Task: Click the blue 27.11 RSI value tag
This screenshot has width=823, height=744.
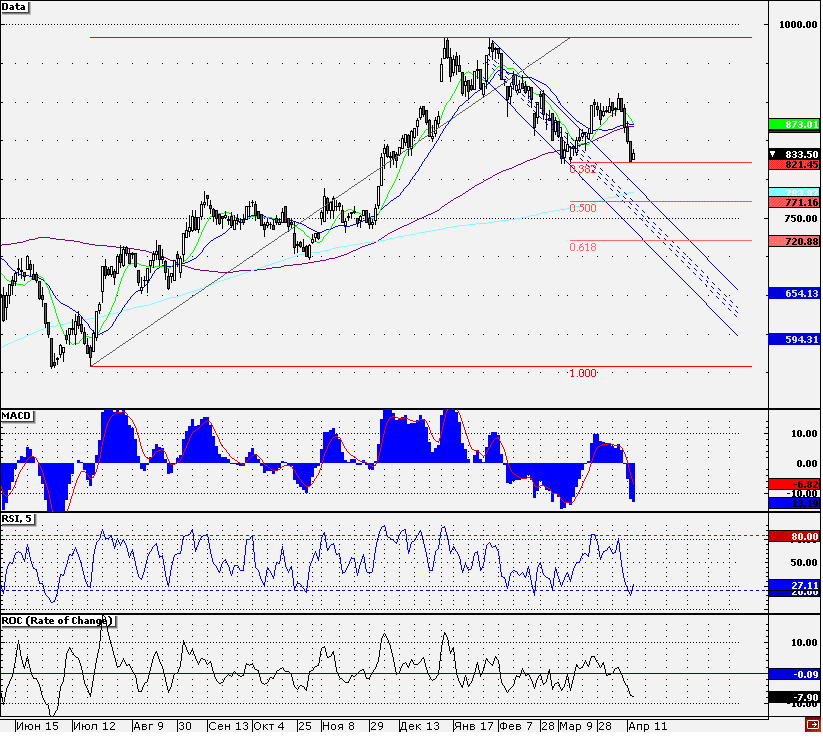Action: click(x=794, y=585)
